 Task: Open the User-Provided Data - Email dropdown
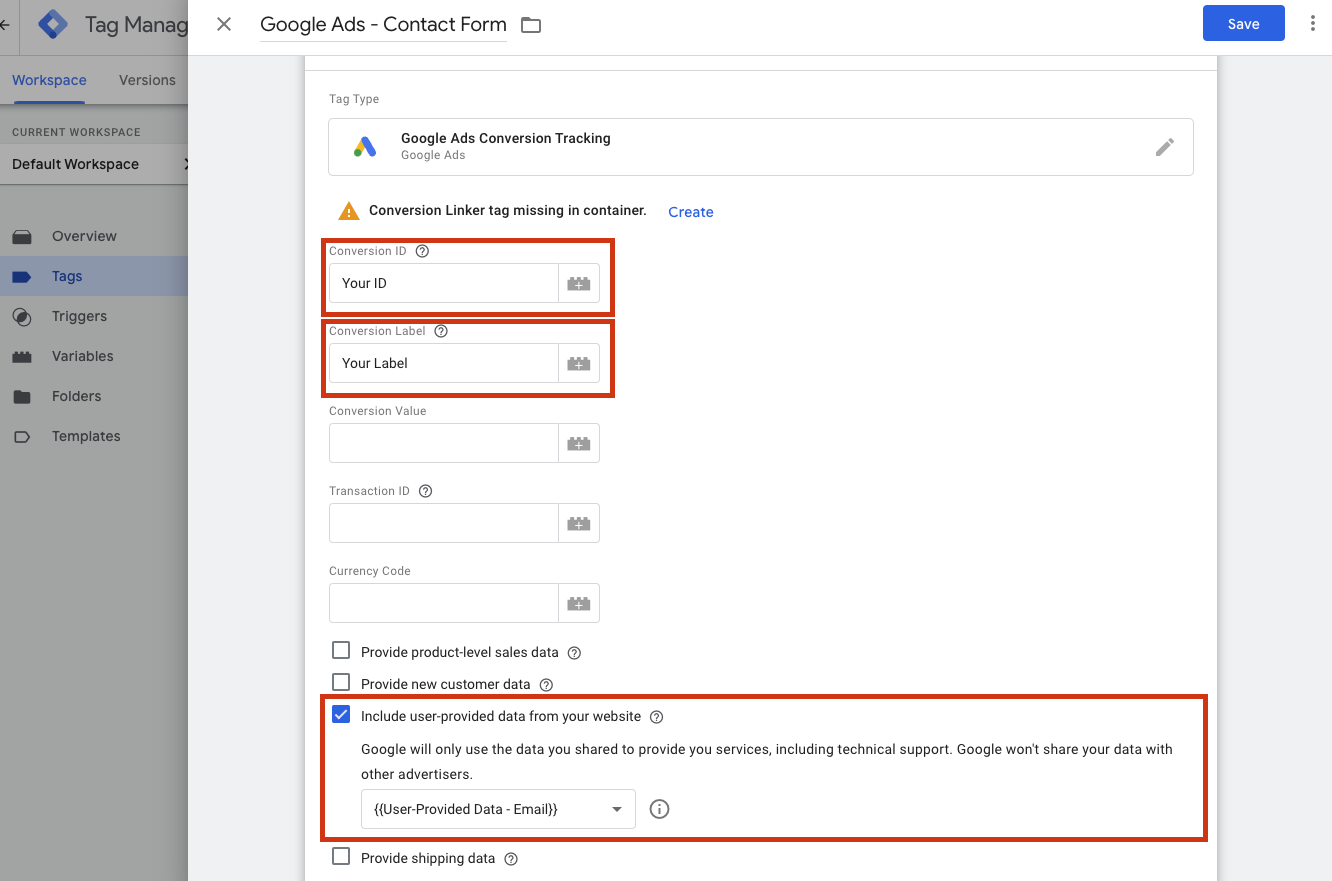pos(498,809)
